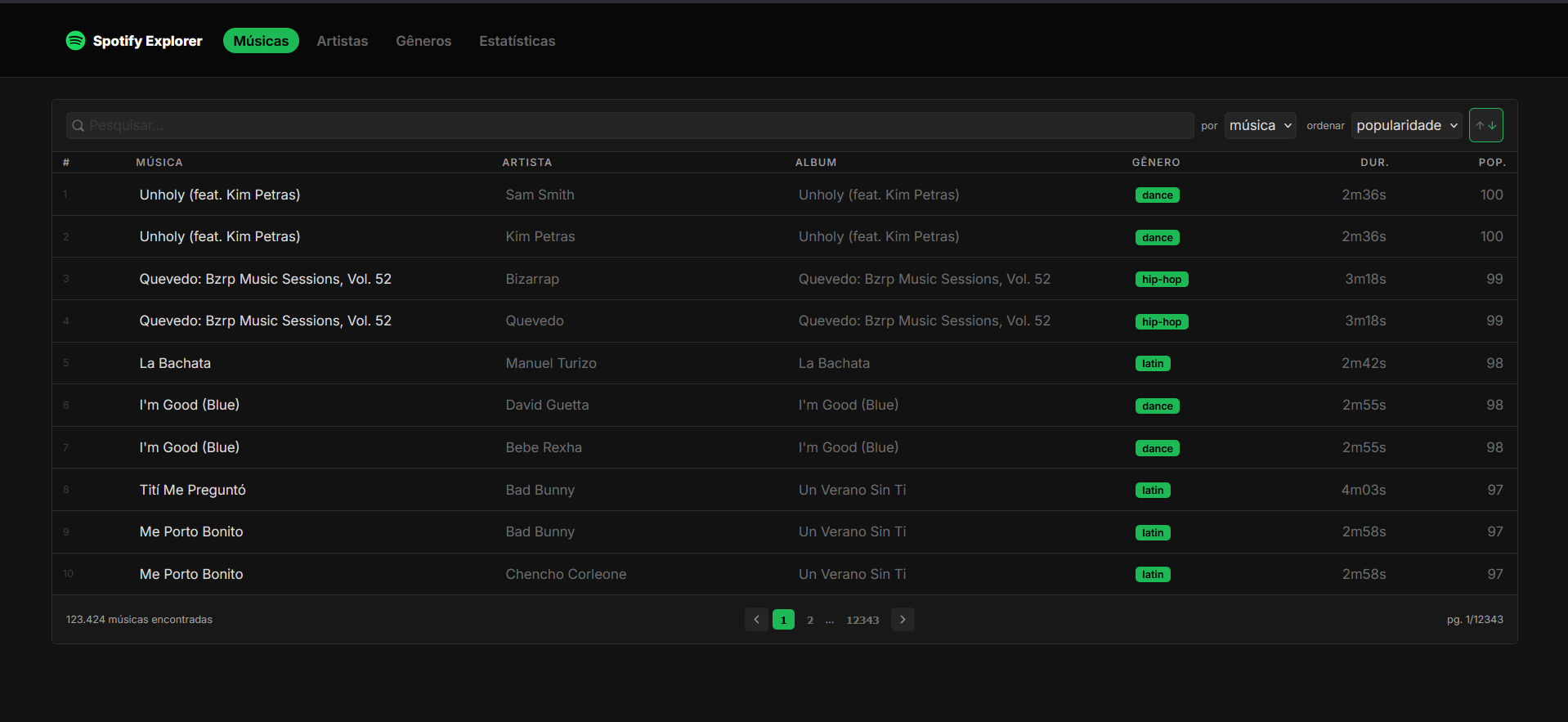Focus the Pesquisar search field
1568x722 pixels.
click(x=629, y=125)
